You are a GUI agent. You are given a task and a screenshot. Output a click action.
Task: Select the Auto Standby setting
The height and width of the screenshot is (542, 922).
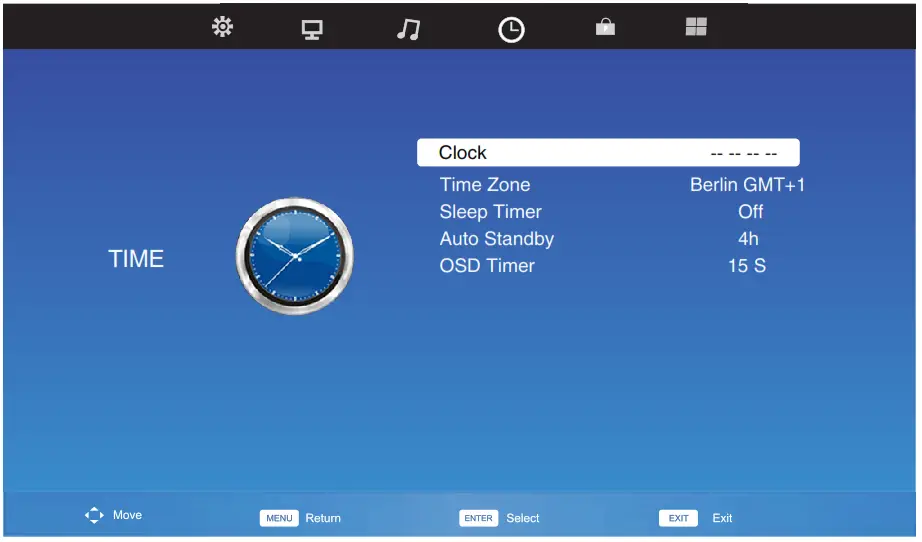pos(497,239)
